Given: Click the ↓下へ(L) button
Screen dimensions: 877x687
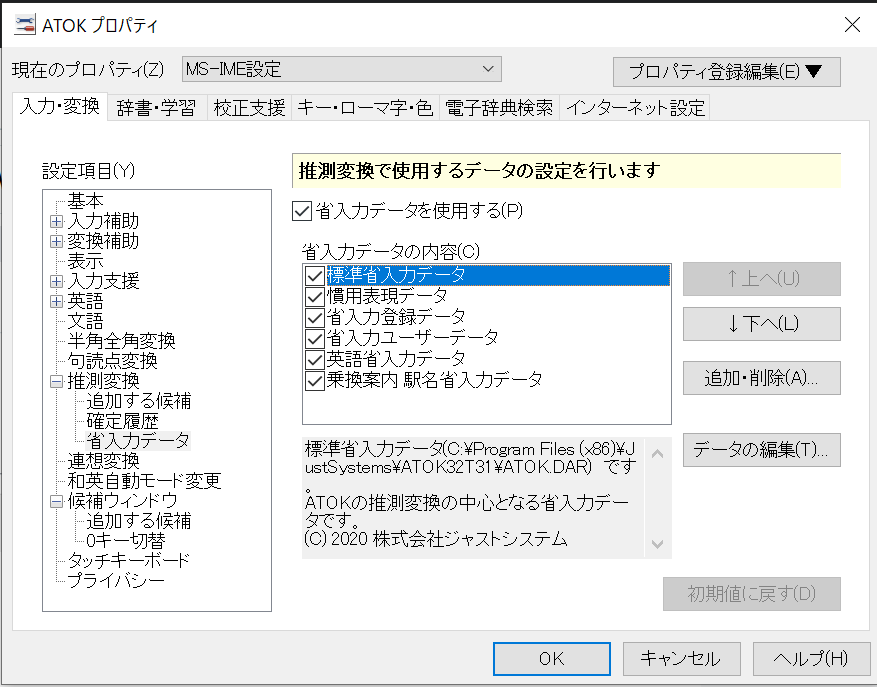Looking at the screenshot, I should point(762,324).
